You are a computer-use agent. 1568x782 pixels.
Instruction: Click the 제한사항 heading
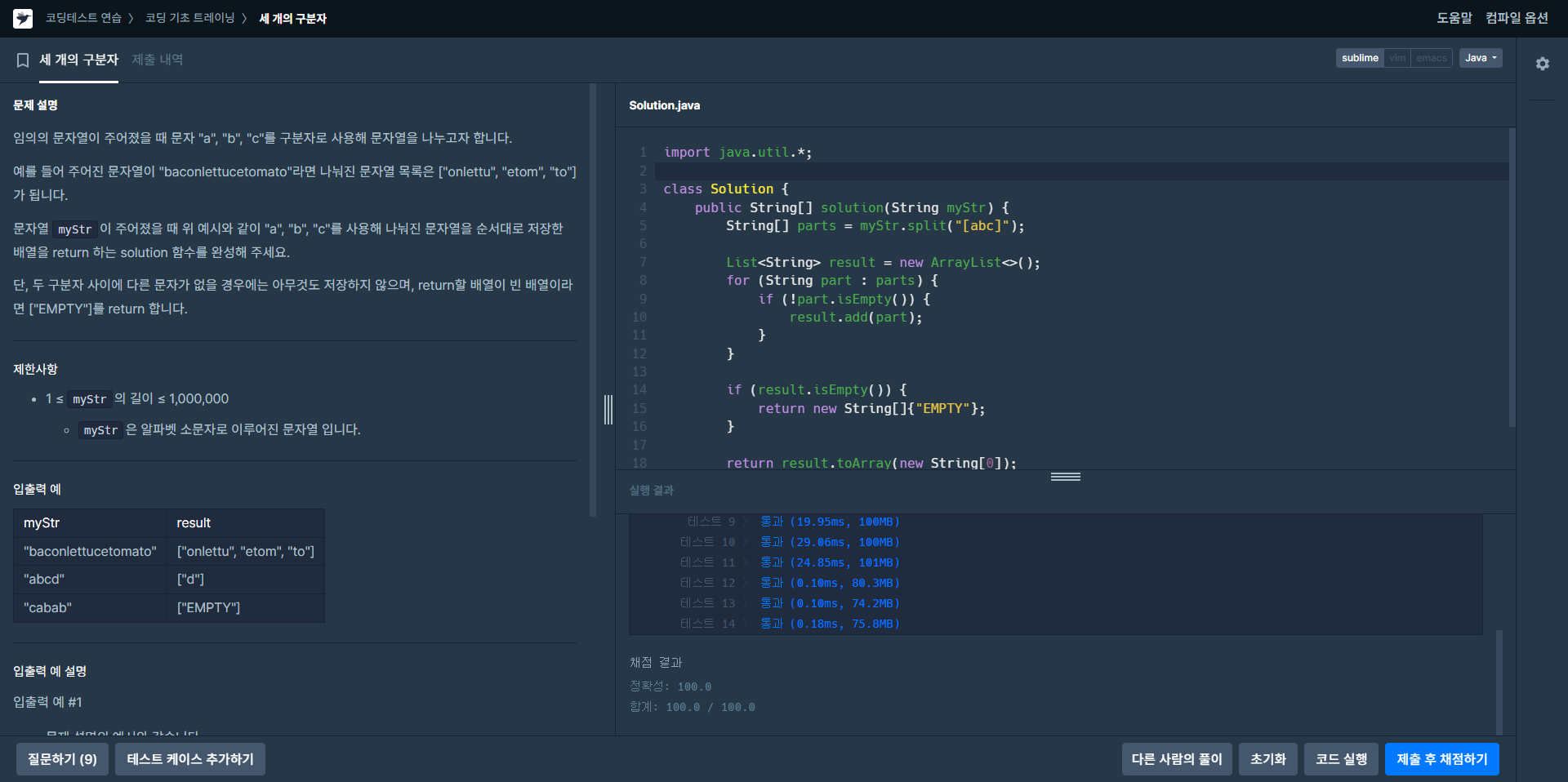pos(35,369)
